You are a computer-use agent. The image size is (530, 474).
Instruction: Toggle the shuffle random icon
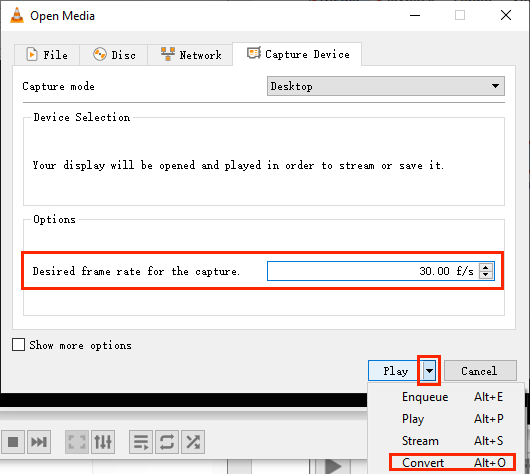click(193, 442)
